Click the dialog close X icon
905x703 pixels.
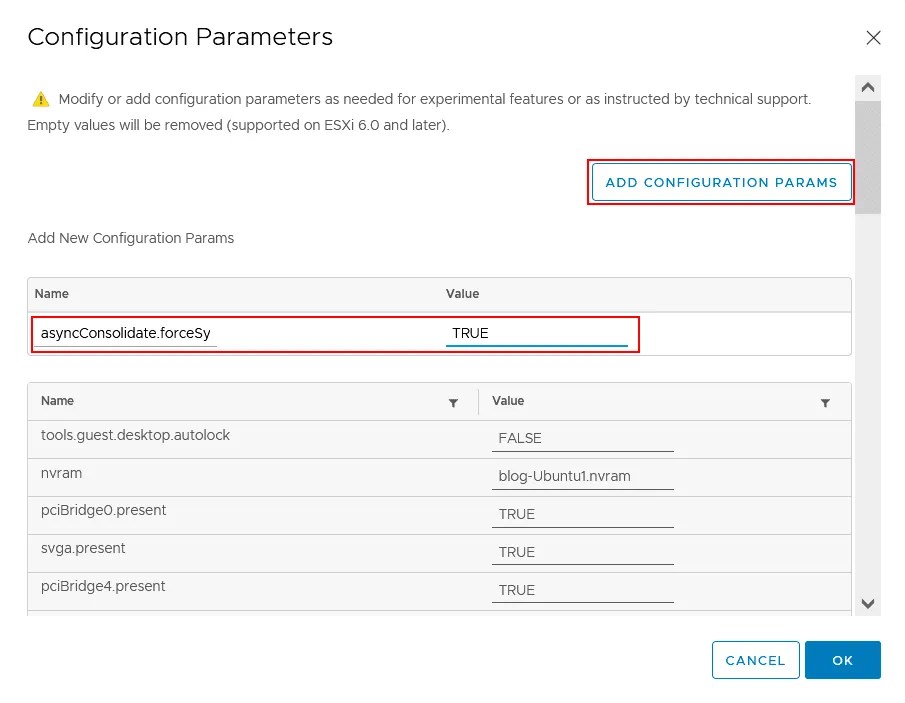tap(873, 38)
